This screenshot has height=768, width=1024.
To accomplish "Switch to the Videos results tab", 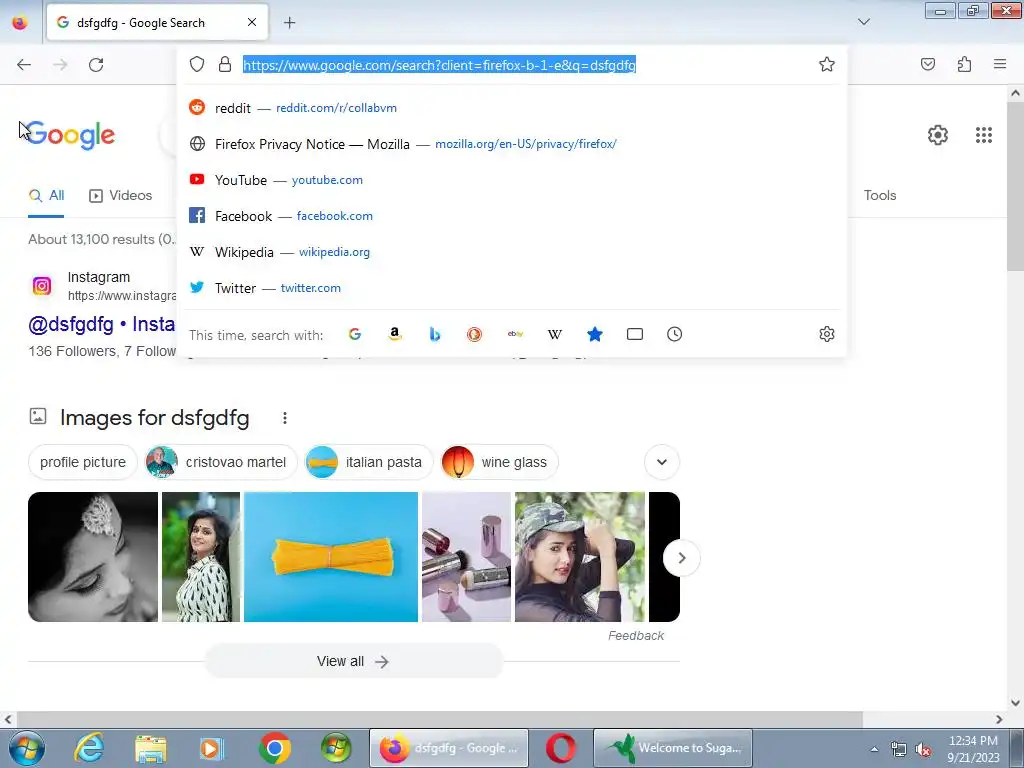I will tap(121, 195).
